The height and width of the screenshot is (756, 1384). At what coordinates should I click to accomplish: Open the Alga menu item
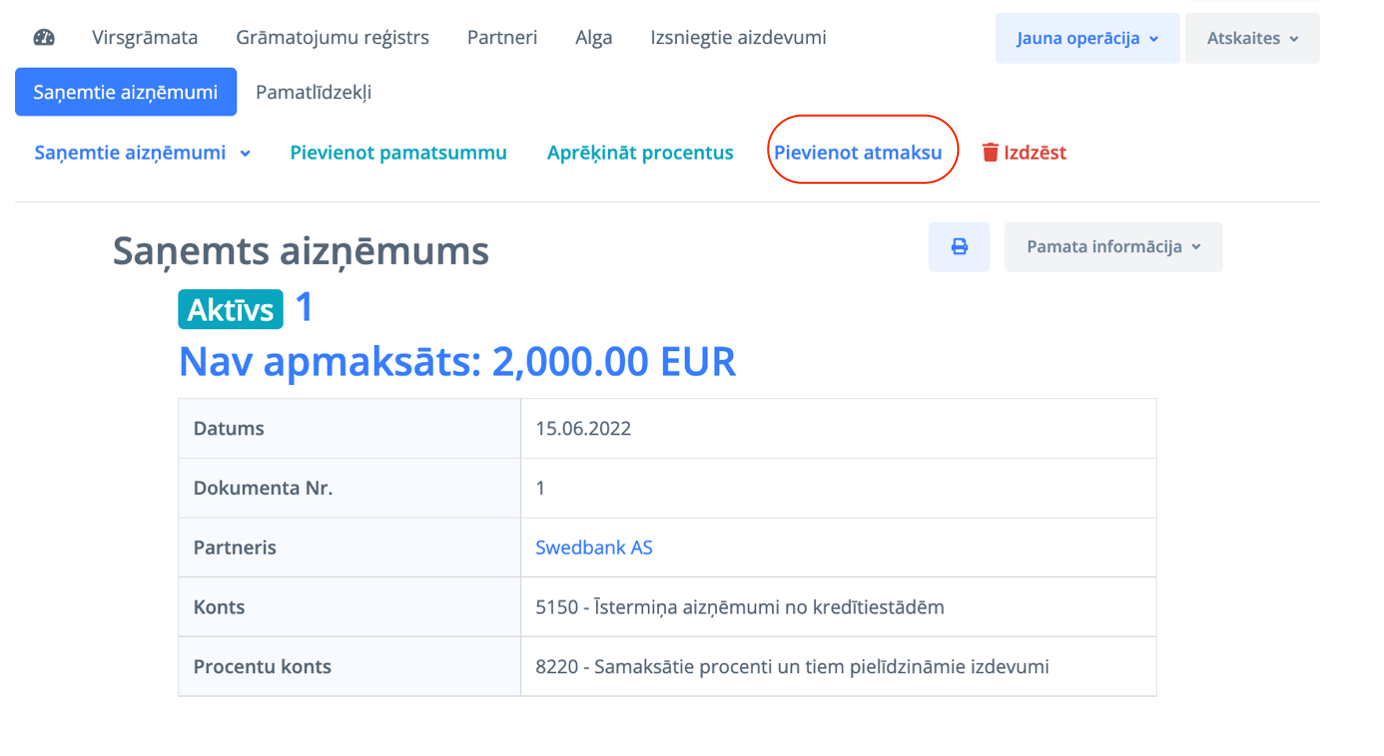594,38
